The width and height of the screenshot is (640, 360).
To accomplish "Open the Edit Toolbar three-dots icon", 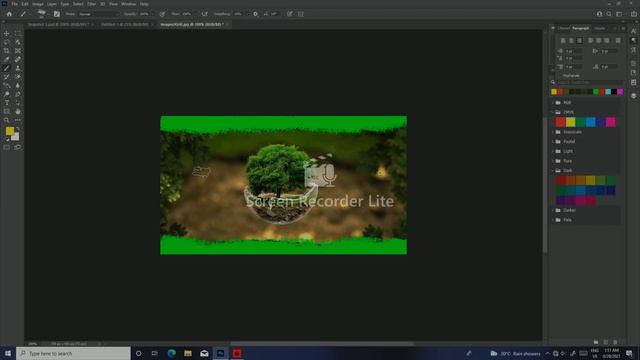I will point(18,120).
